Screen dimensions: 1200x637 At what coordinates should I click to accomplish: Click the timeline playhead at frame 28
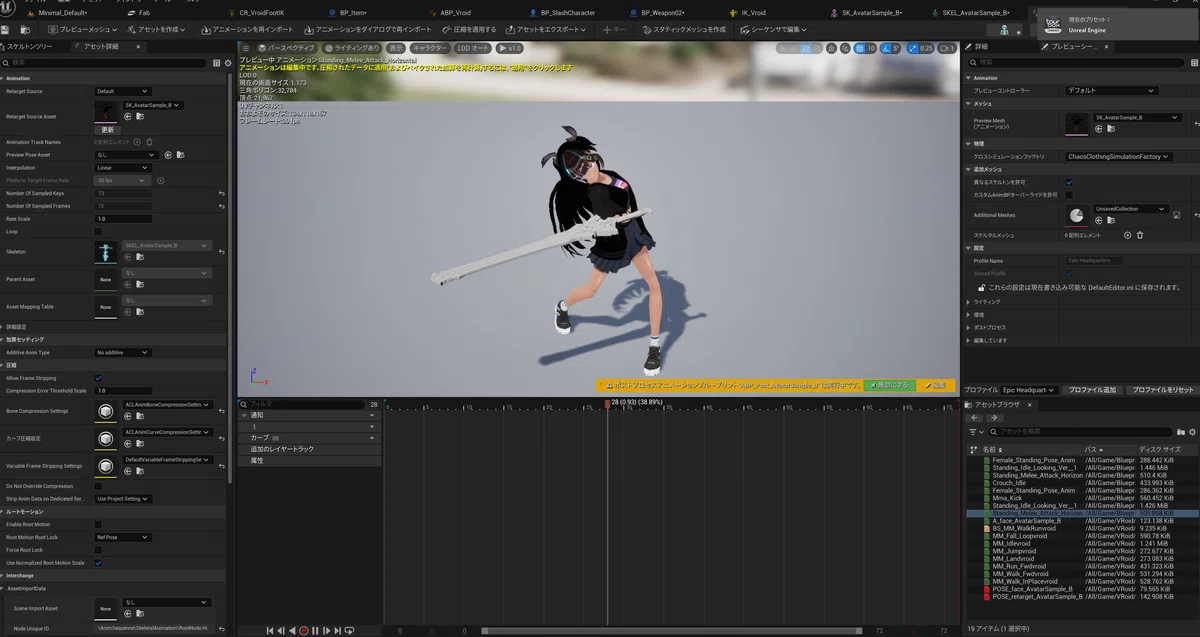[606, 404]
